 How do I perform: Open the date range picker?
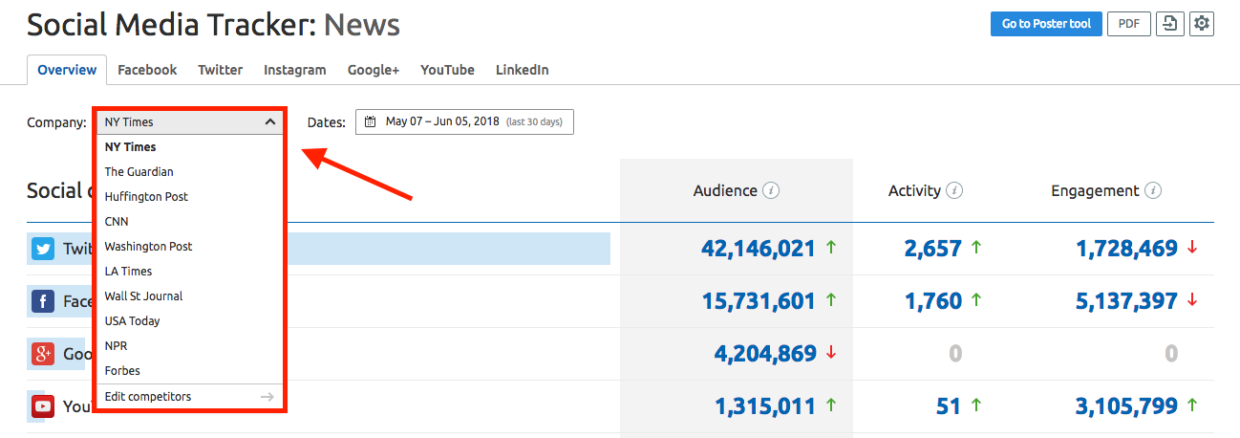pos(464,122)
